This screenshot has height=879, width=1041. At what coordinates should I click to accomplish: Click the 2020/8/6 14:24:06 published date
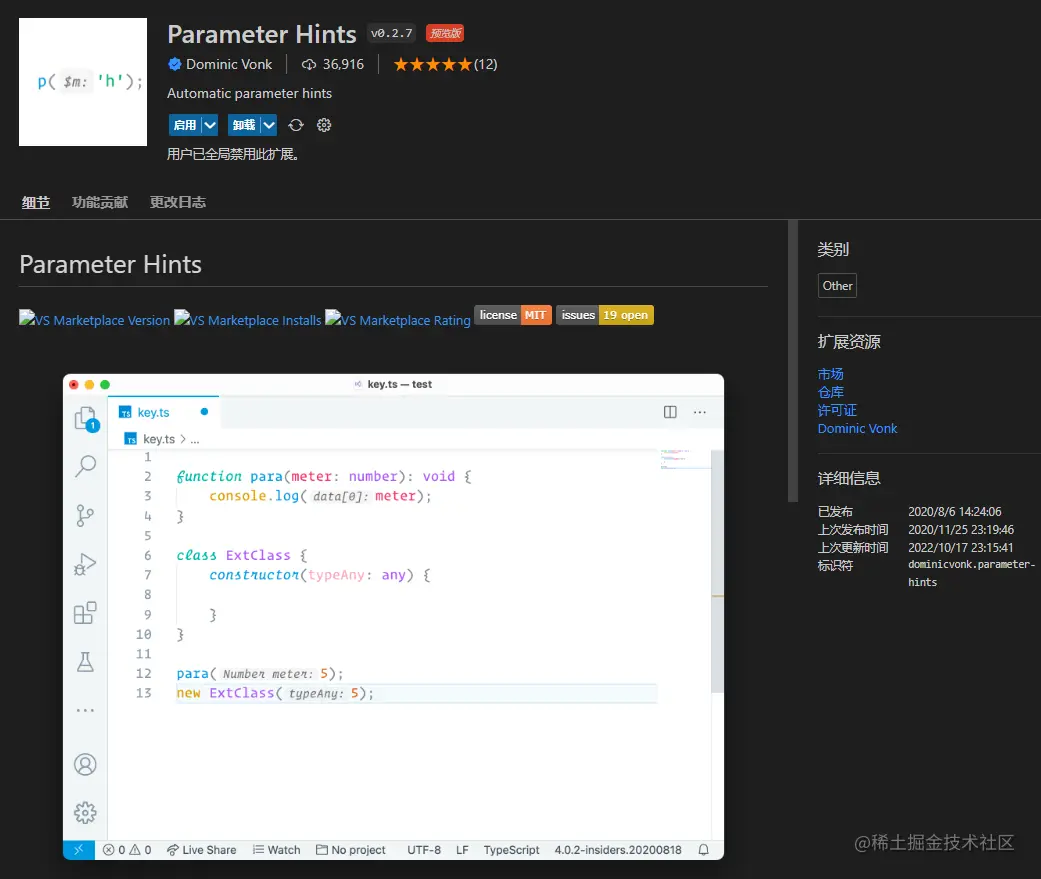click(954, 512)
